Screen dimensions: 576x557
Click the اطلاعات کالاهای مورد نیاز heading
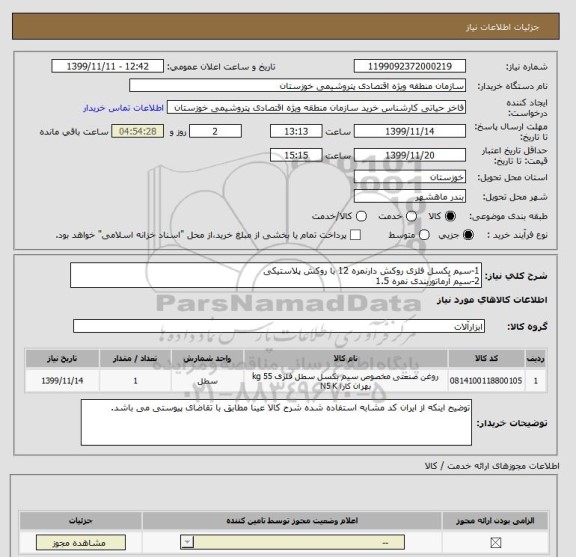(492, 300)
